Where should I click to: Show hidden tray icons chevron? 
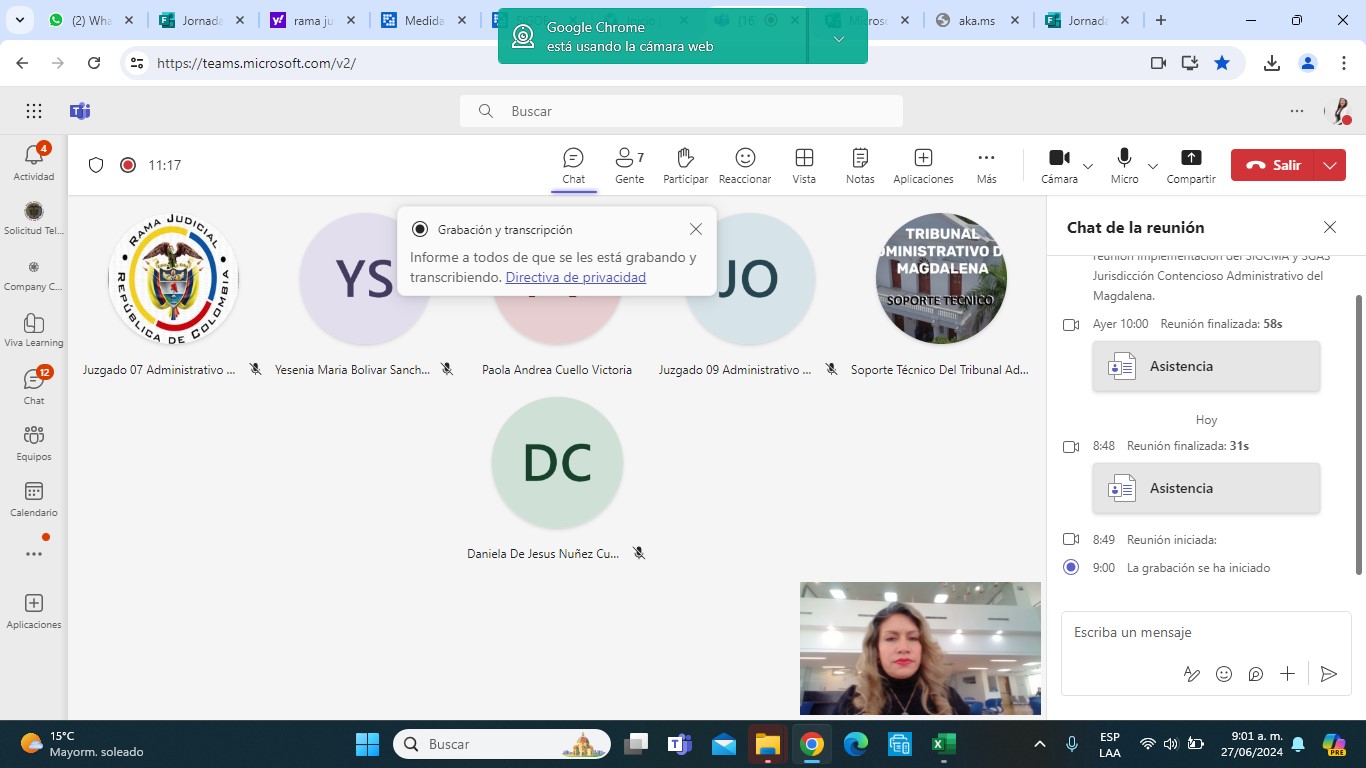click(x=1039, y=744)
